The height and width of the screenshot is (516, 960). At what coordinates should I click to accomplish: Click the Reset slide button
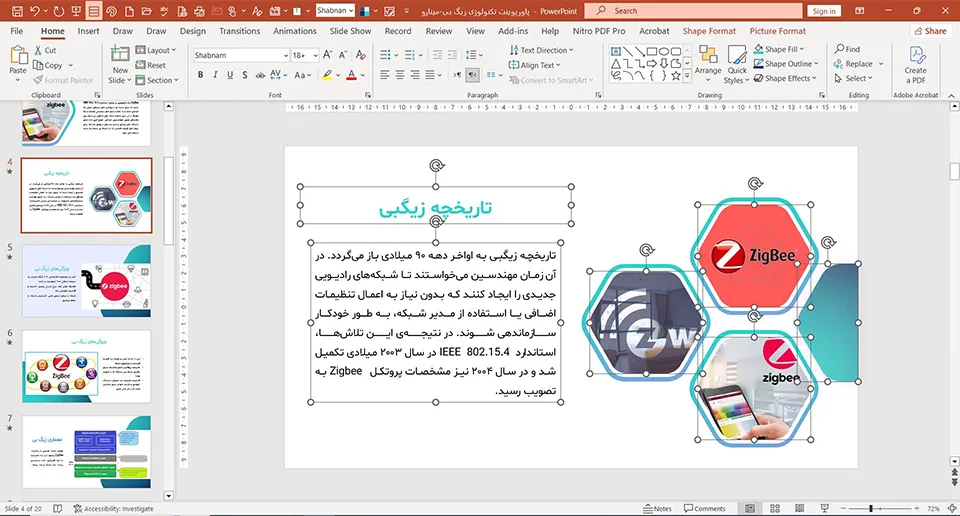[151, 65]
